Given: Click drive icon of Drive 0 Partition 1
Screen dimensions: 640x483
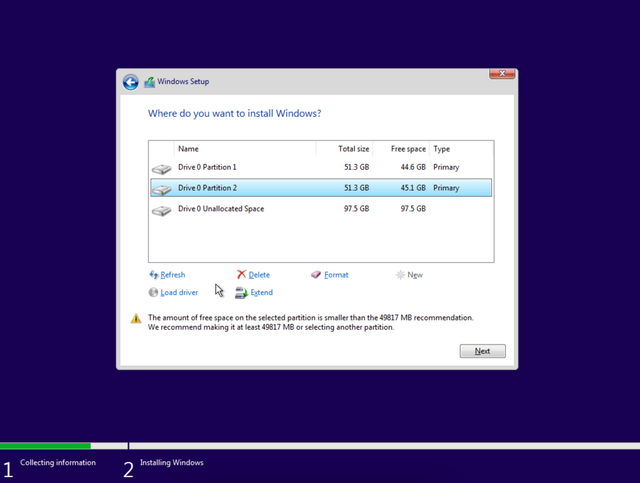Looking at the screenshot, I should click(162, 168).
